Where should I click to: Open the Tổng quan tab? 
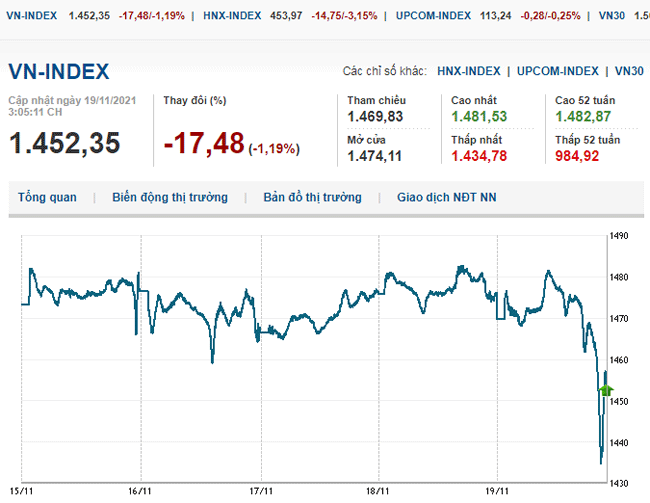click(47, 198)
